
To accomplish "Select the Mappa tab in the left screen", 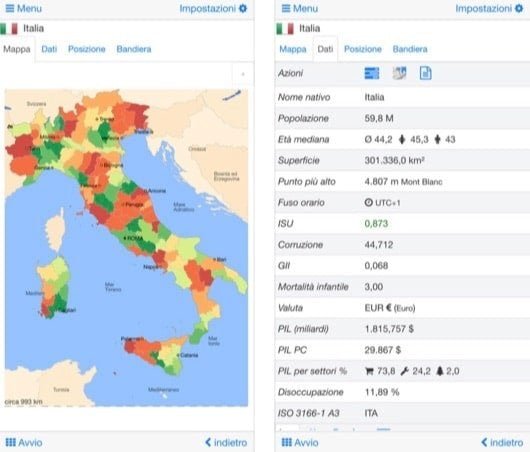I will pos(17,49).
